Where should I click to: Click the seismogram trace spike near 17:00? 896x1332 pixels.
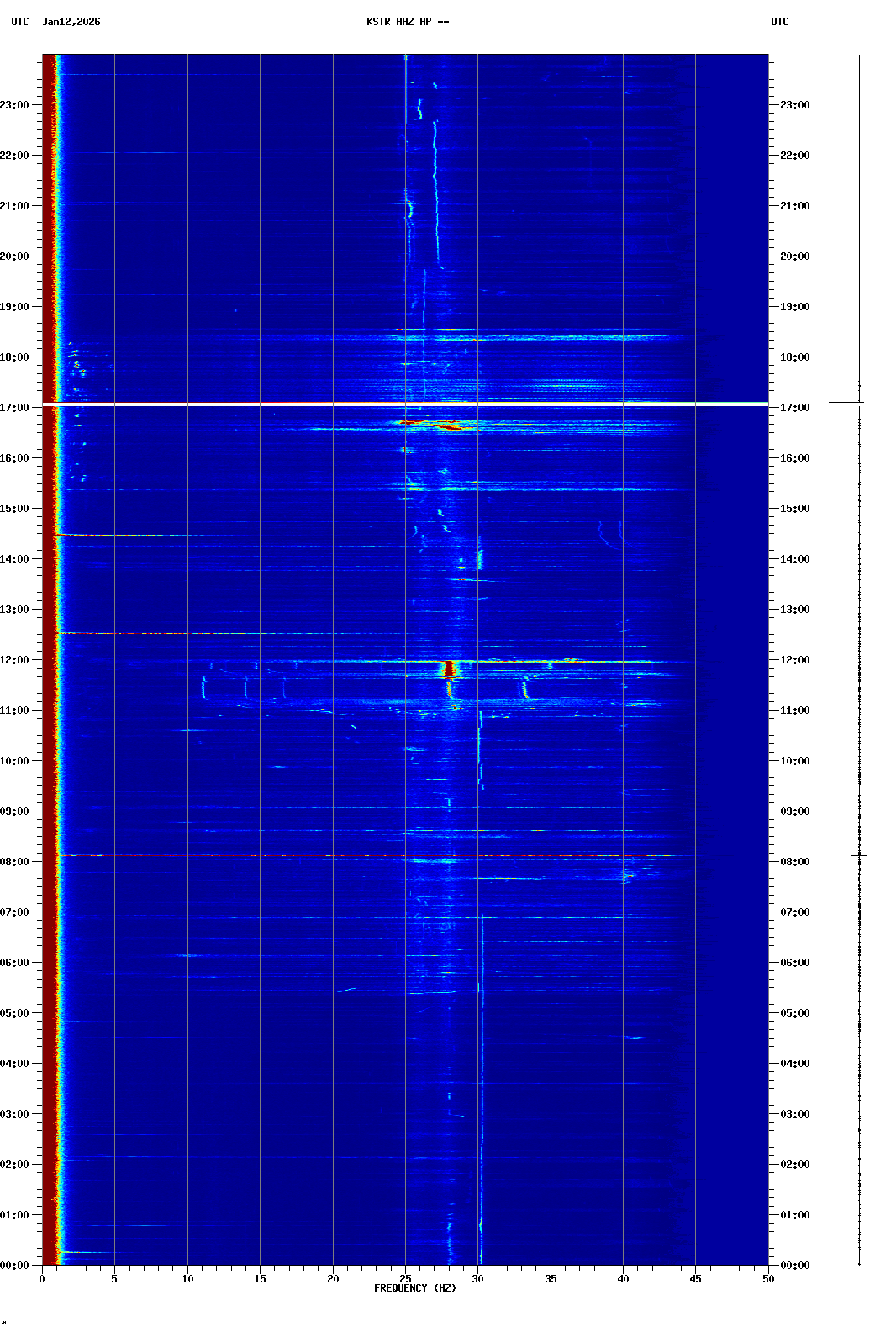coord(846,402)
